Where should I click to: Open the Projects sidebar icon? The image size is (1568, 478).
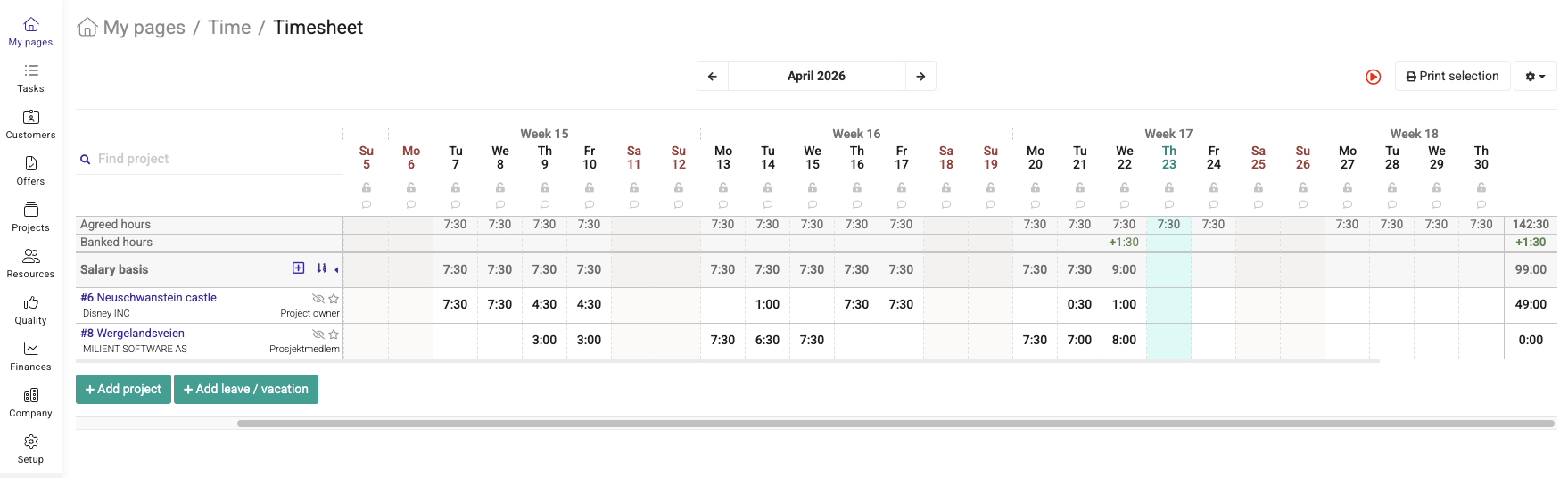pos(30,210)
